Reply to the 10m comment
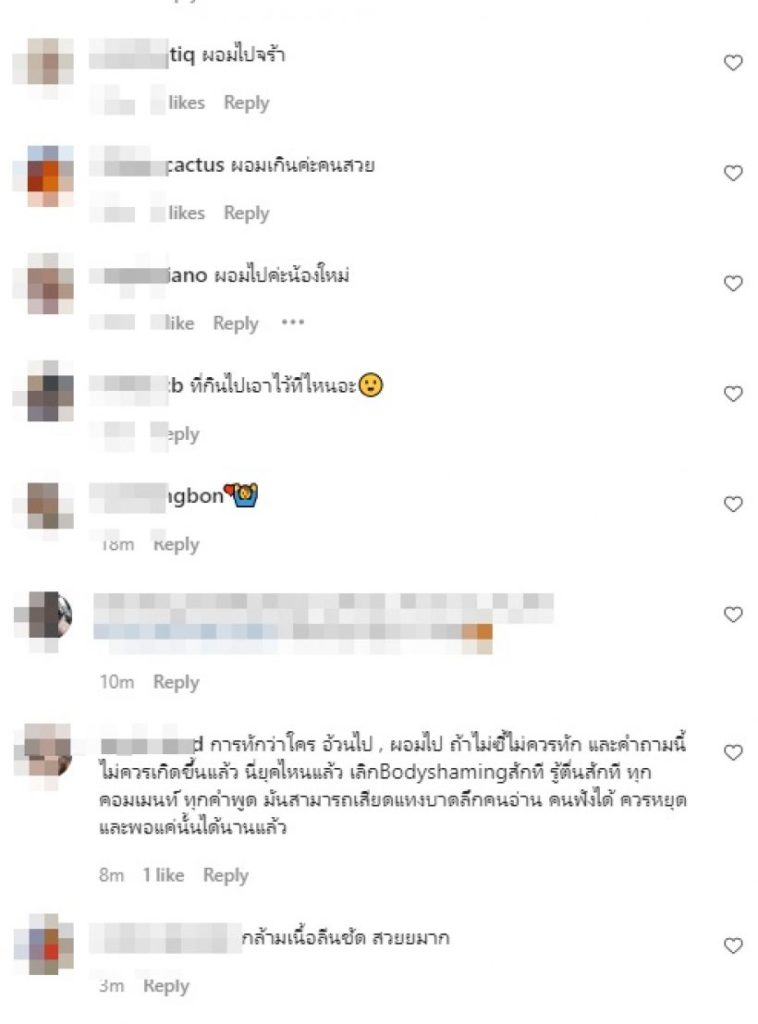This screenshot has height=1024, width=758. pos(176,682)
